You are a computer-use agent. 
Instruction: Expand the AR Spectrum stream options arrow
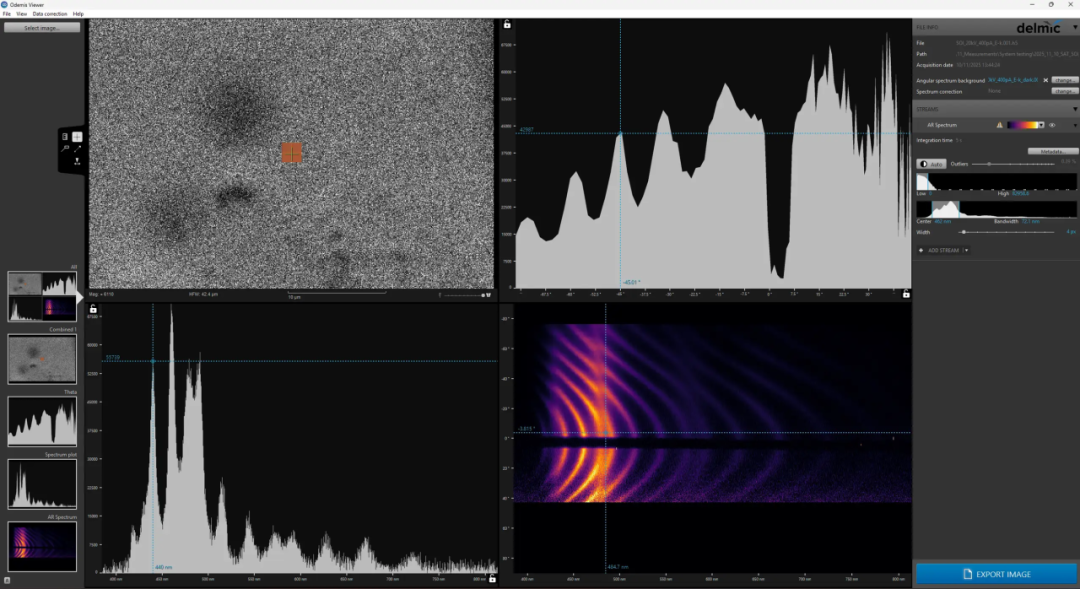(1074, 125)
